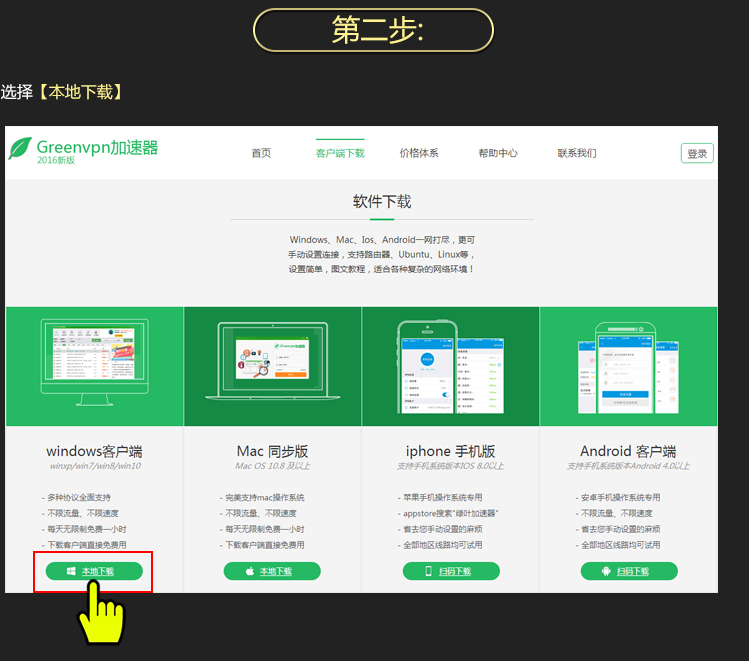Screen dimensions: 749x661
Task: Click the Mac 同步版 heading
Action: (x=272, y=451)
